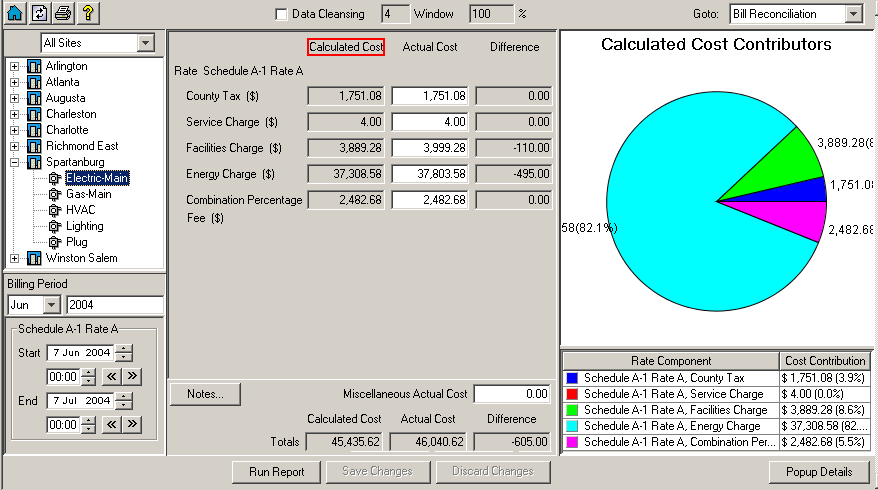Click the Popup Details button
The image size is (878, 490).
coord(820,472)
